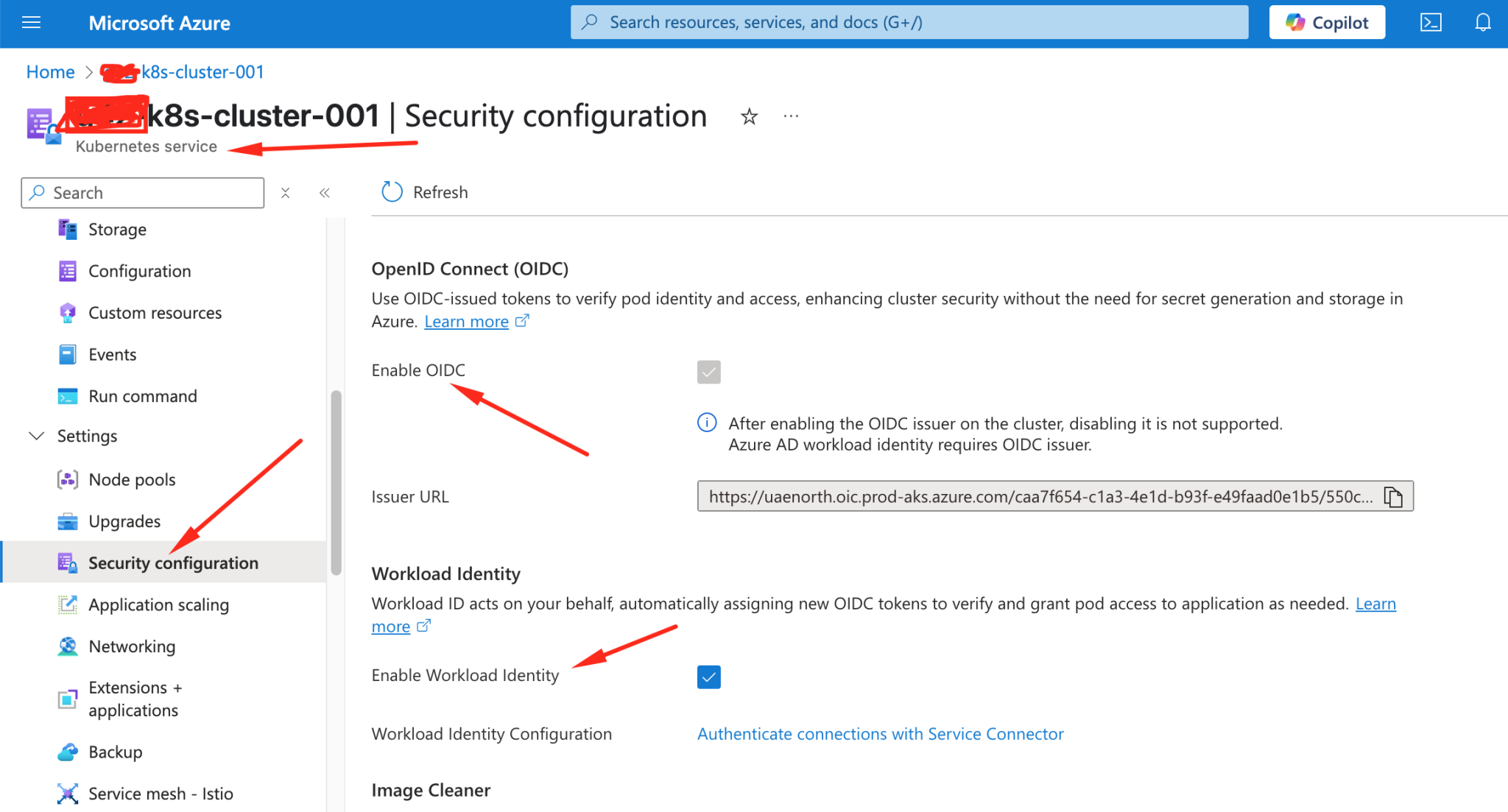Open the ellipsis menu beside the page title
This screenshot has width=1508, height=812.
point(791,116)
